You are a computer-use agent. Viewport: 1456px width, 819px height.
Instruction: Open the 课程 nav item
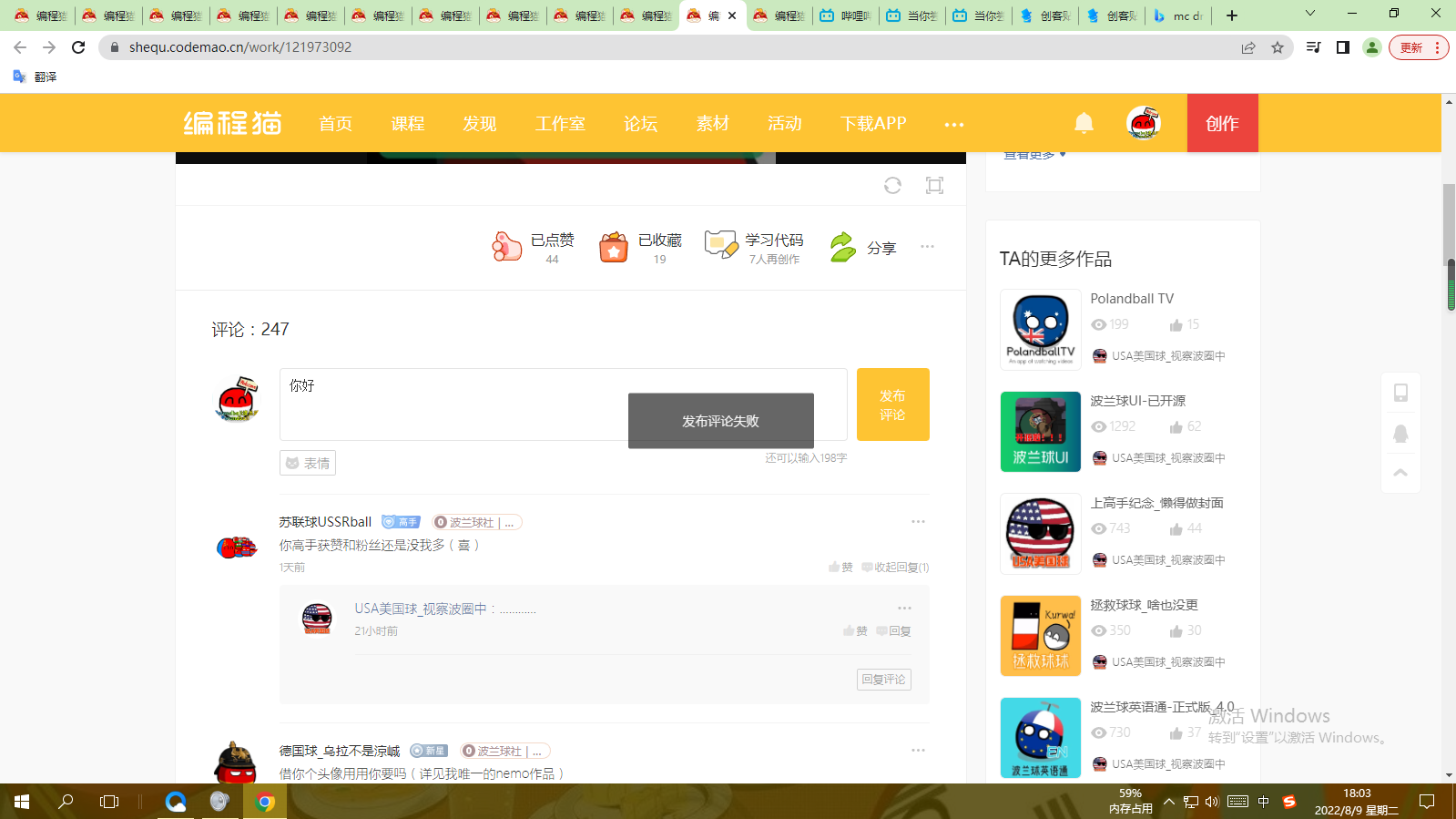408,123
